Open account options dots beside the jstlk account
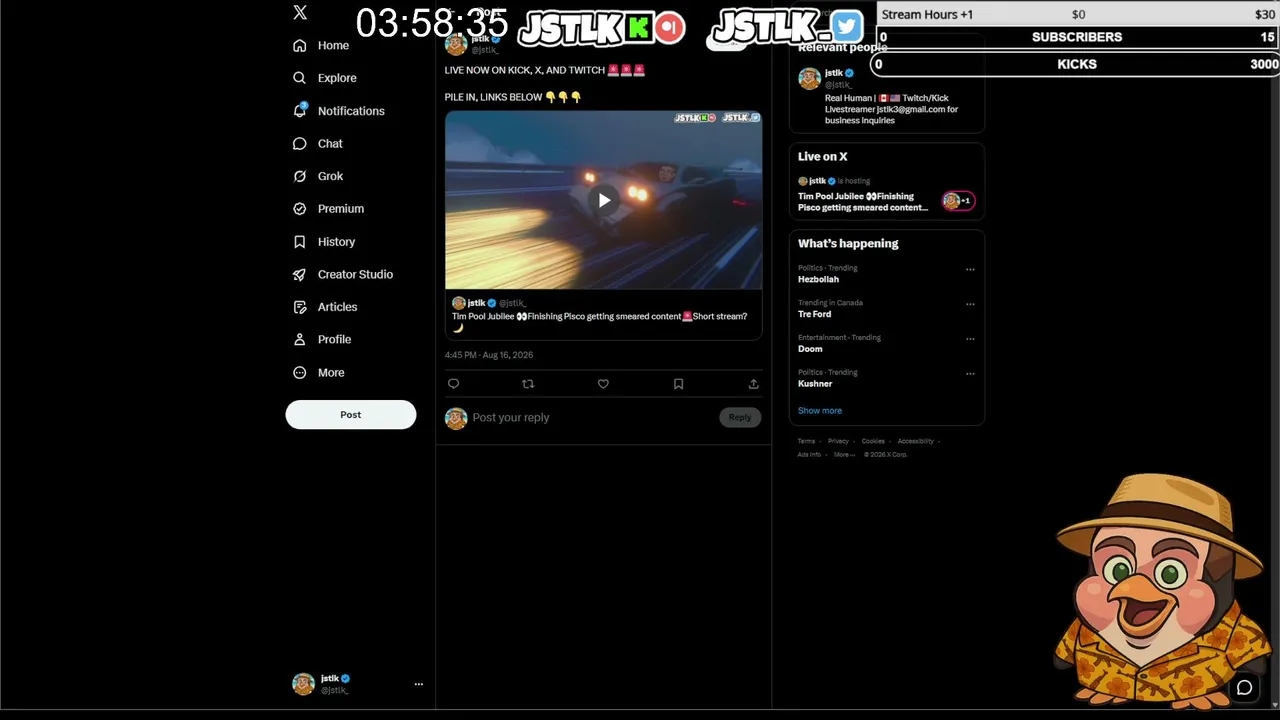This screenshot has width=1280, height=720. [419, 684]
